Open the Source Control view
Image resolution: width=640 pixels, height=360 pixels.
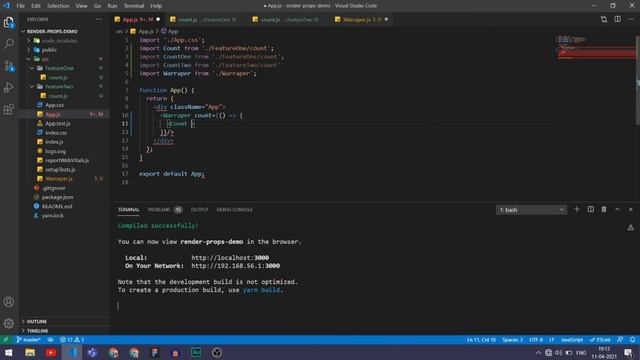(9, 66)
